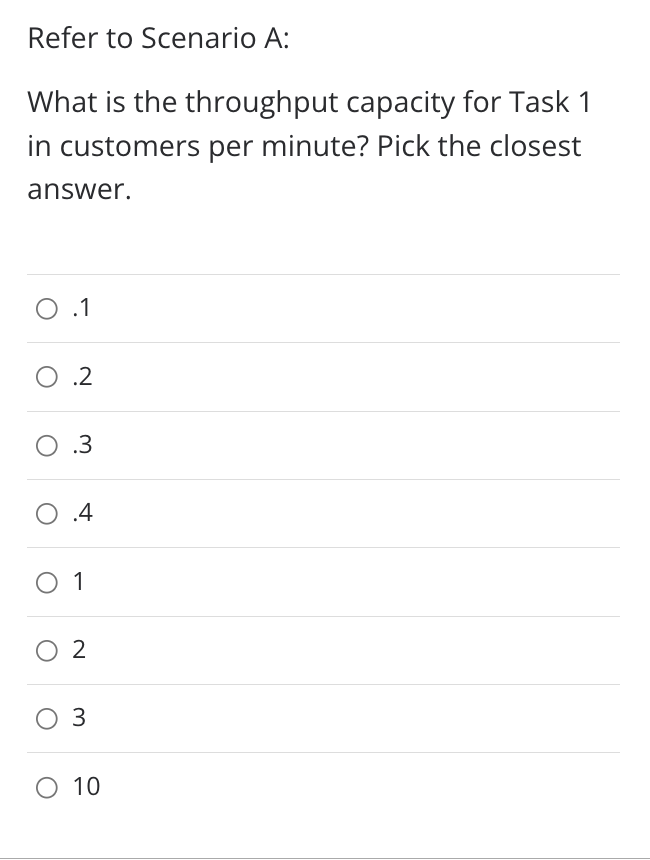The height and width of the screenshot is (860, 650).
Task: Select the radio button for answer .3
Action: click(46, 445)
